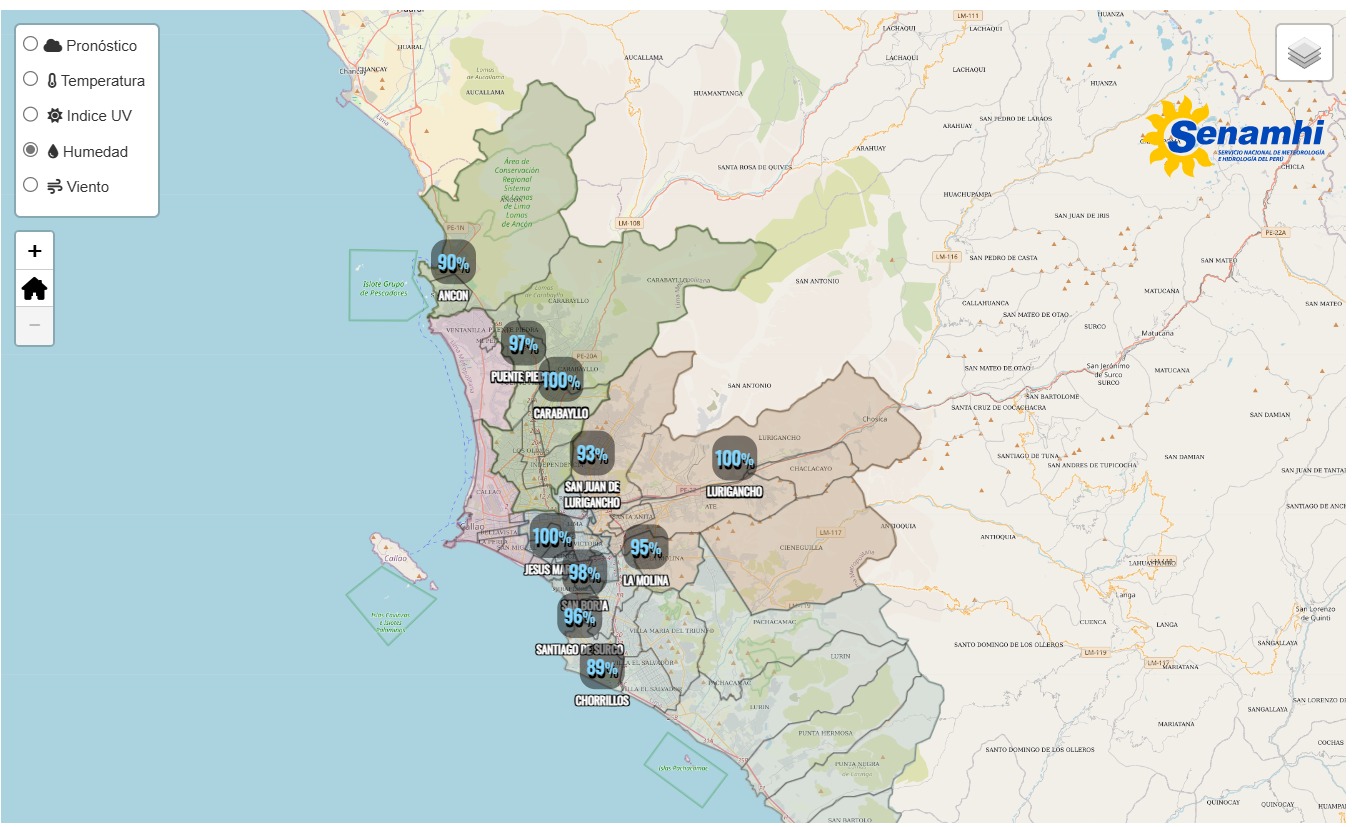Screen dimensions: 1352x827
Task: Click the HUAMANTANGA map label
Action: pyautogui.click(x=718, y=92)
